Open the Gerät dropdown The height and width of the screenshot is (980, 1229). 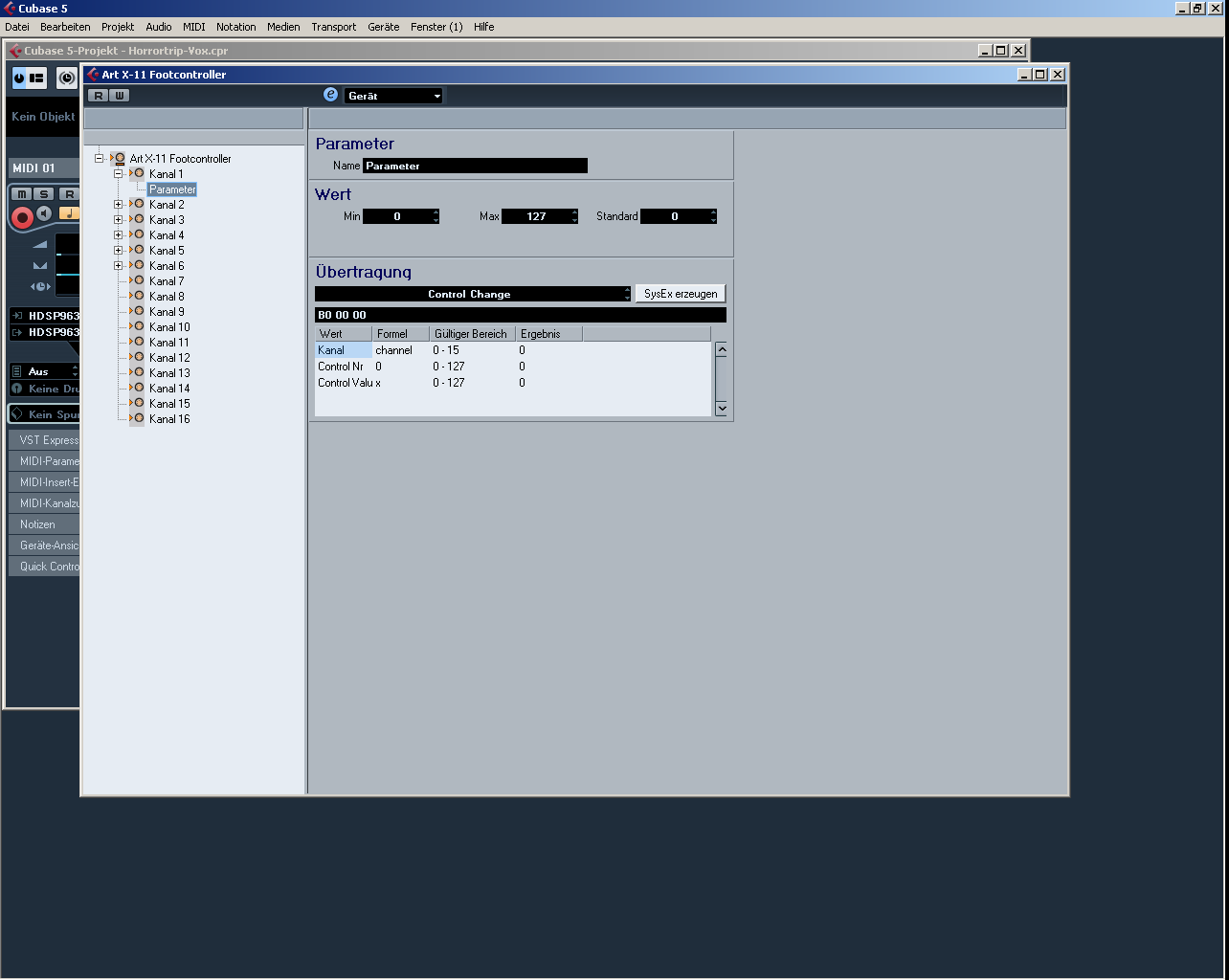pos(393,96)
